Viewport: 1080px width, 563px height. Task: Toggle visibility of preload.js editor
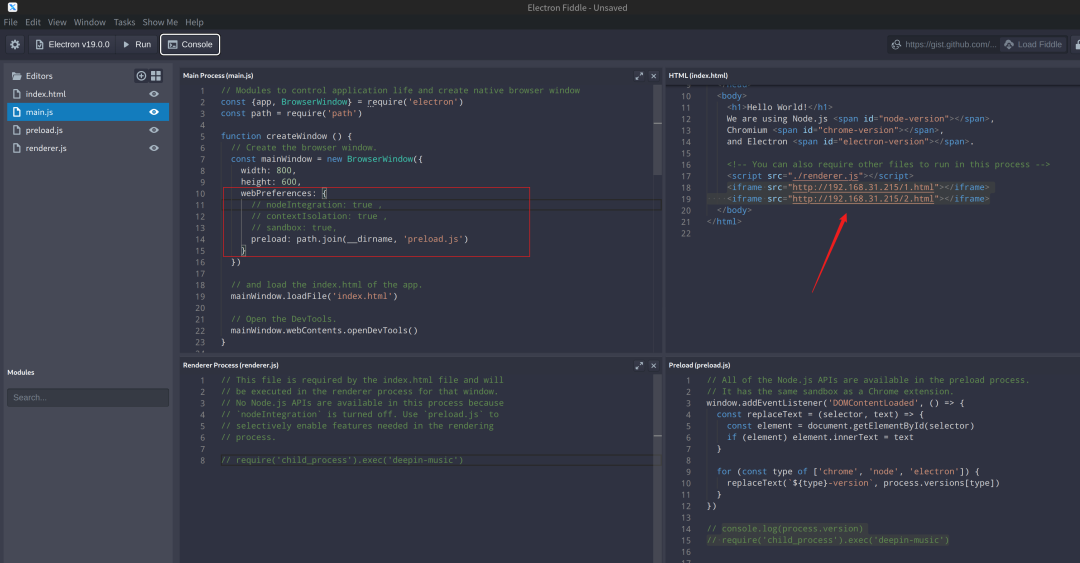point(154,130)
